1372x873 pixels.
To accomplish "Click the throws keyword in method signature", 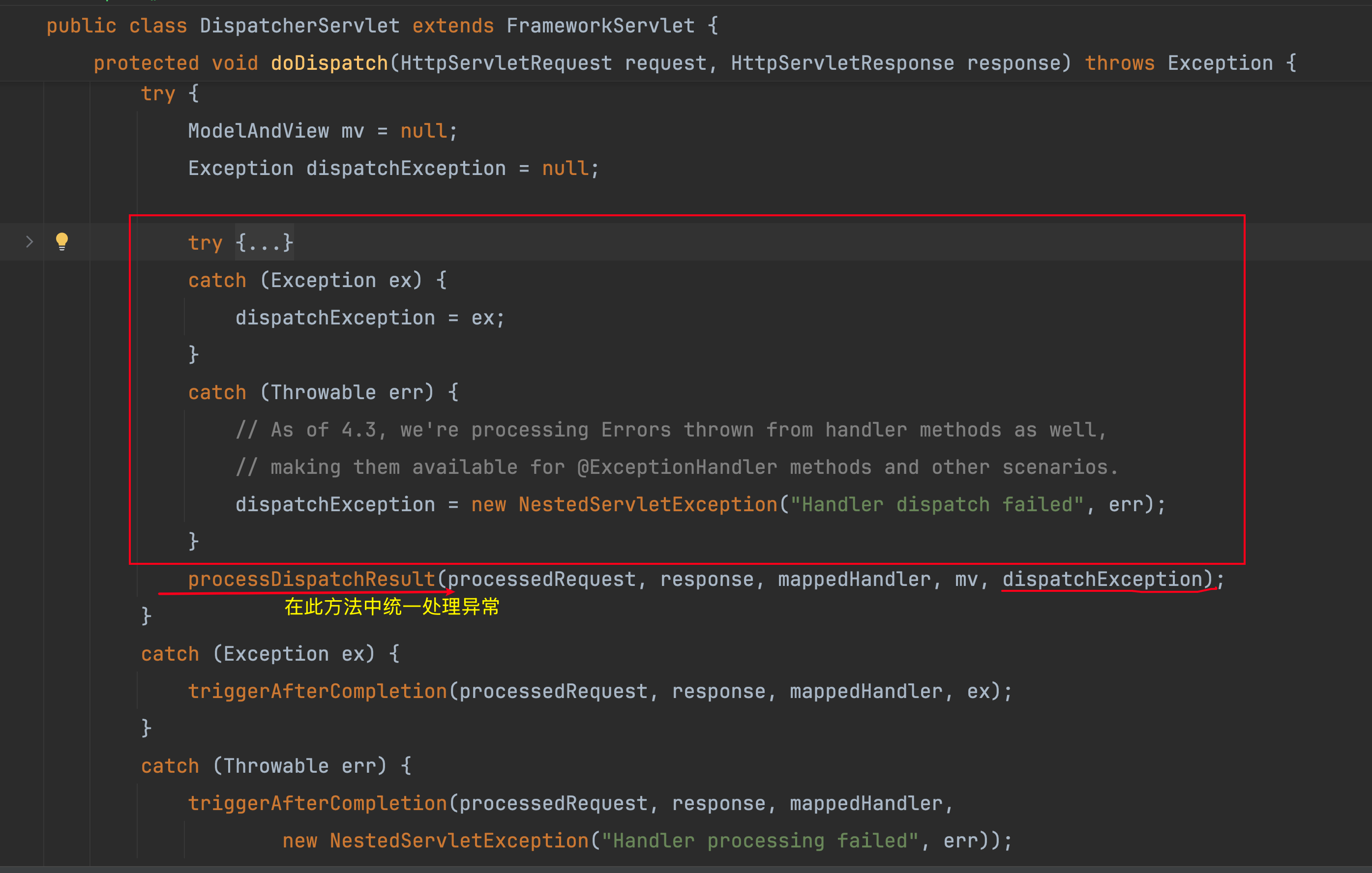I will pyautogui.click(x=1119, y=63).
